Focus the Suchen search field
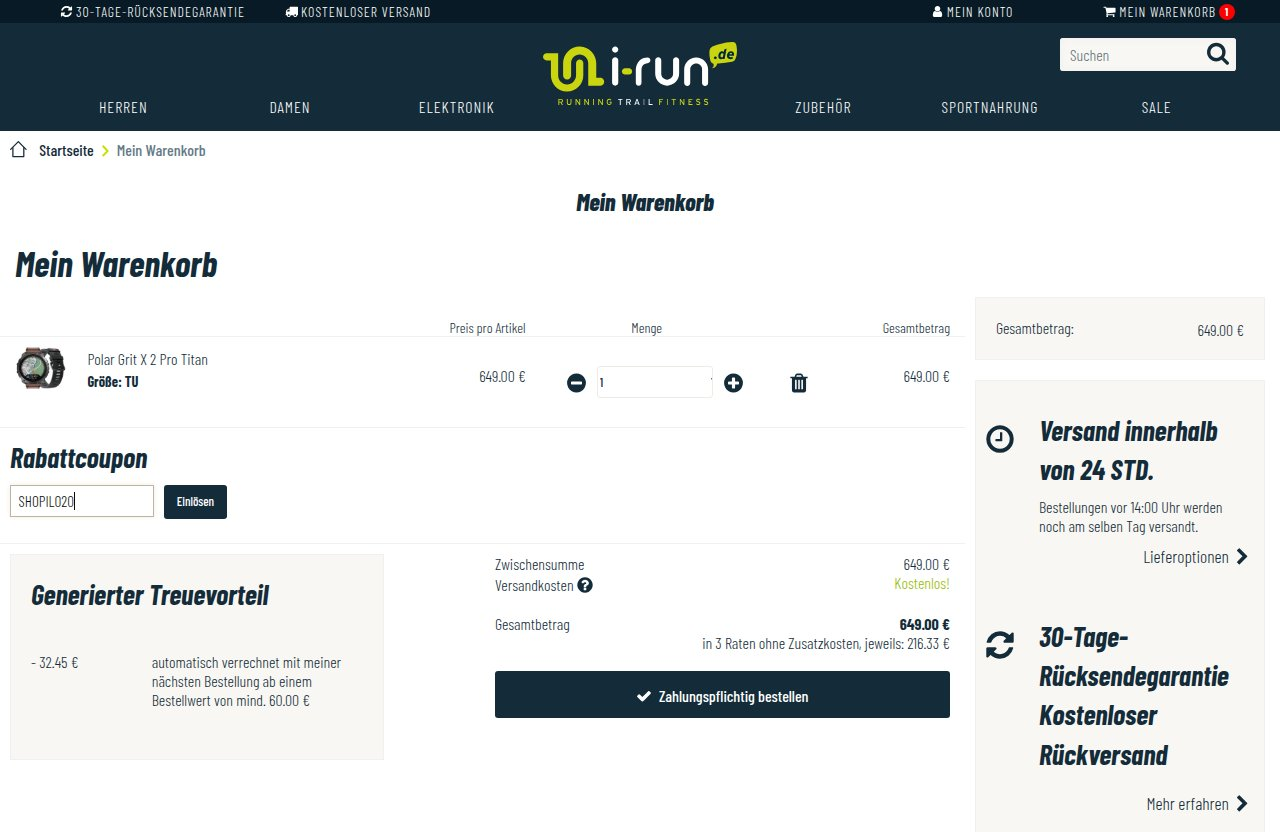The width and height of the screenshot is (1280, 832). (x=1132, y=55)
